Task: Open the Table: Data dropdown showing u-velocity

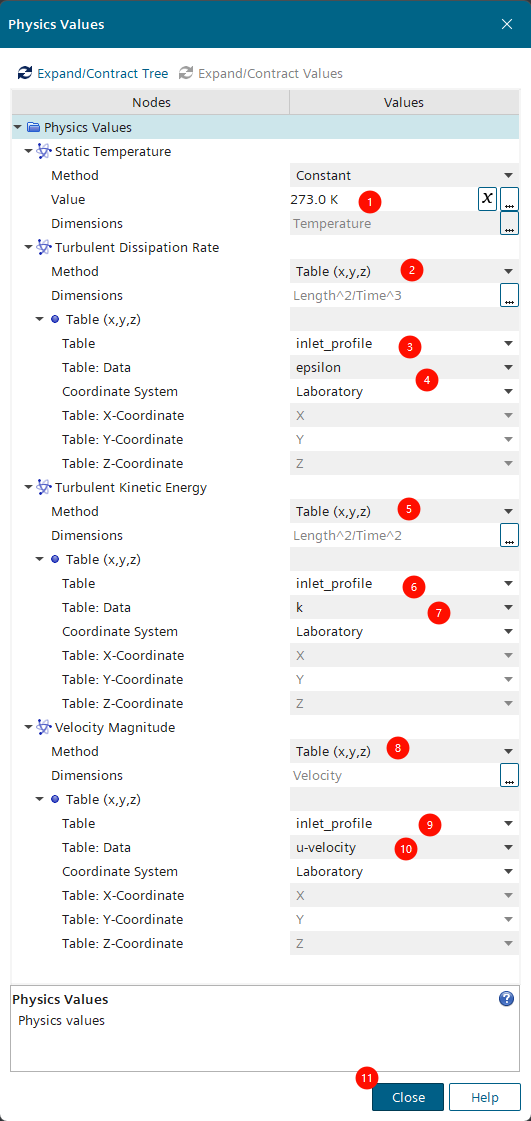Action: (x=405, y=848)
